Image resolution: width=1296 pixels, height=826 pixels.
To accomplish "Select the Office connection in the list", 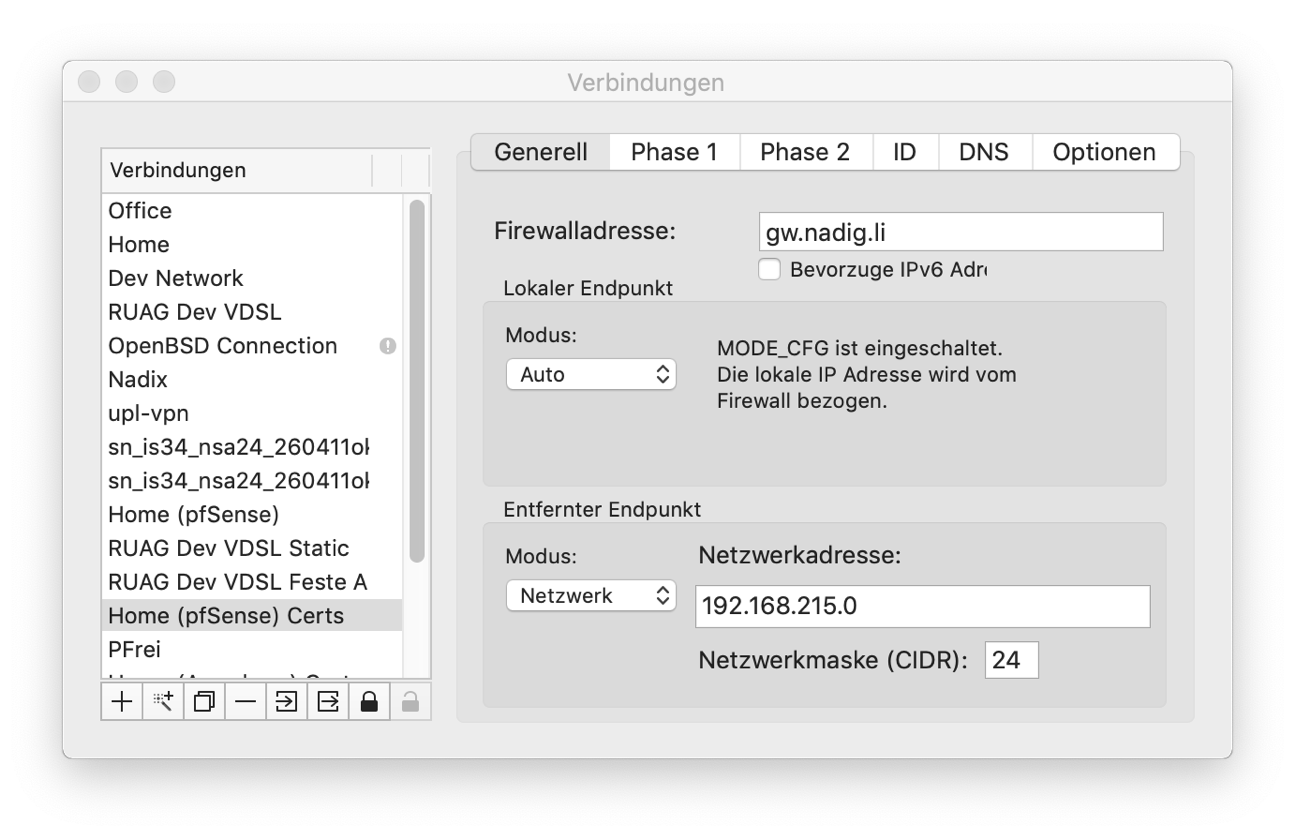I will 140,211.
